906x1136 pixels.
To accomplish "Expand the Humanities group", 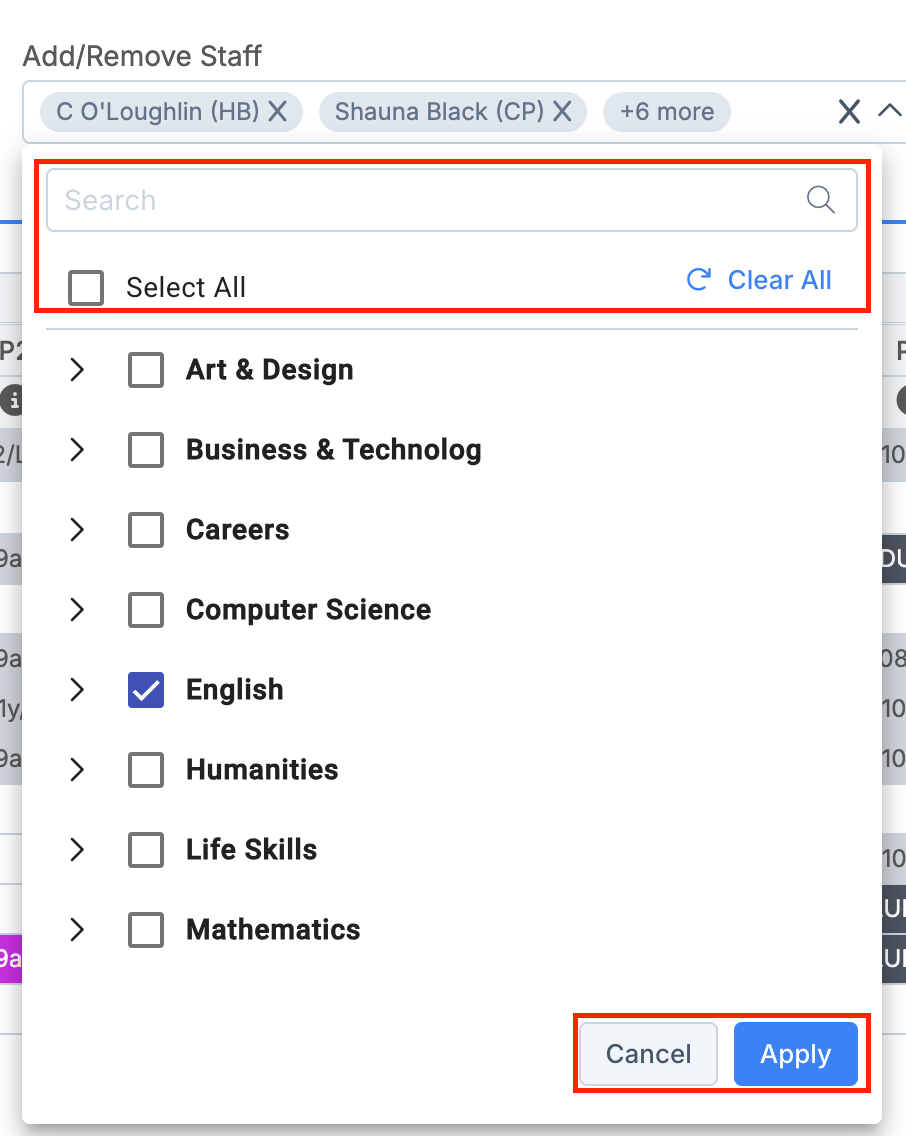I will pyautogui.click(x=77, y=770).
